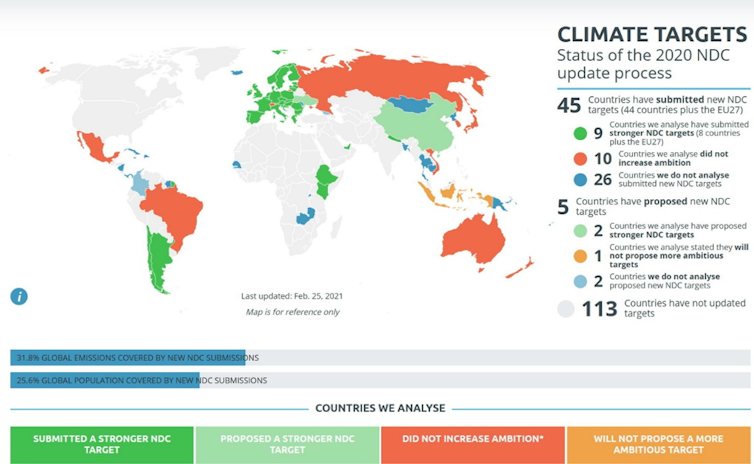Click the light green proposed stronger targets dot
This screenshot has height=464, width=754.
point(568,233)
